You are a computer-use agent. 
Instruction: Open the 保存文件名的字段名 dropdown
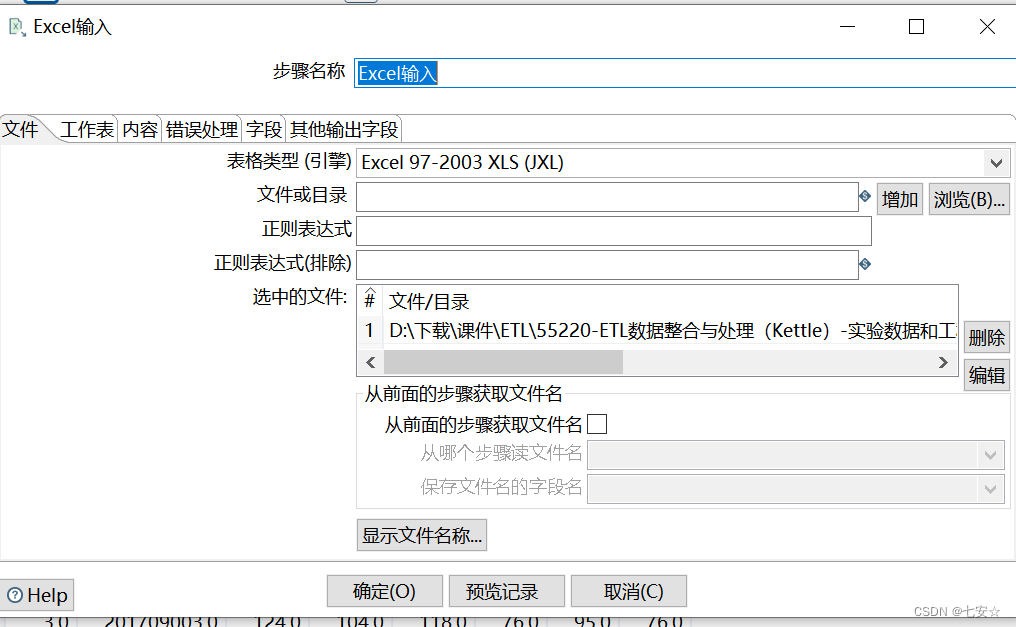[991, 489]
